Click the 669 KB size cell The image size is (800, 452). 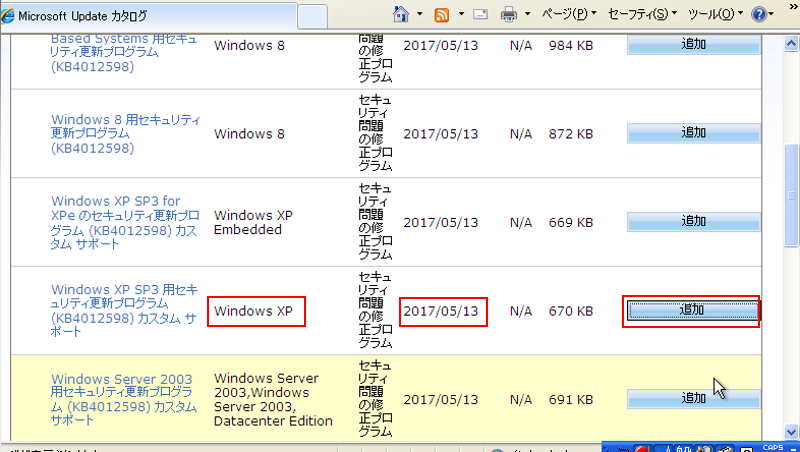[x=571, y=222]
